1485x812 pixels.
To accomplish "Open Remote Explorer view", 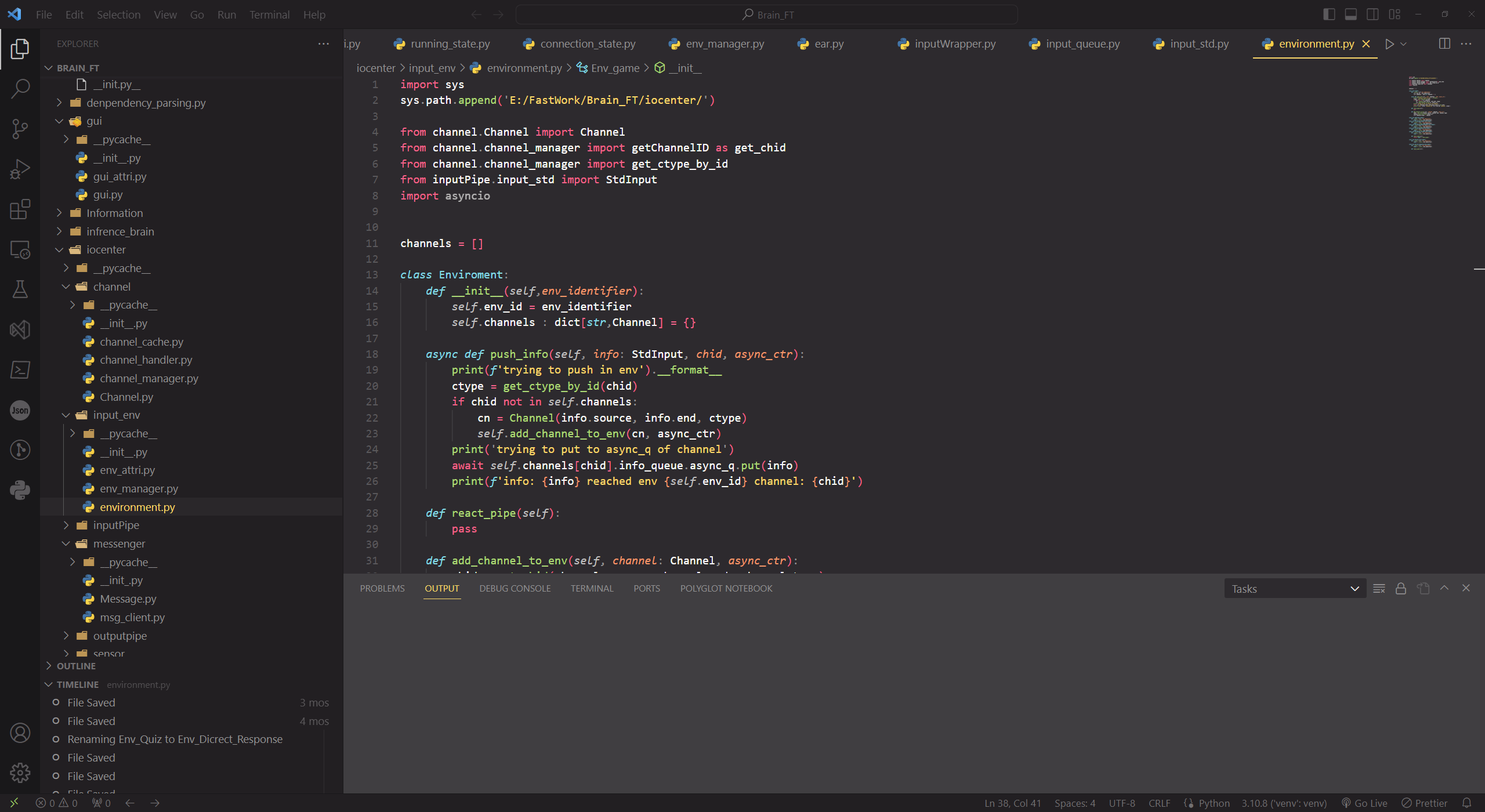I will point(20,250).
